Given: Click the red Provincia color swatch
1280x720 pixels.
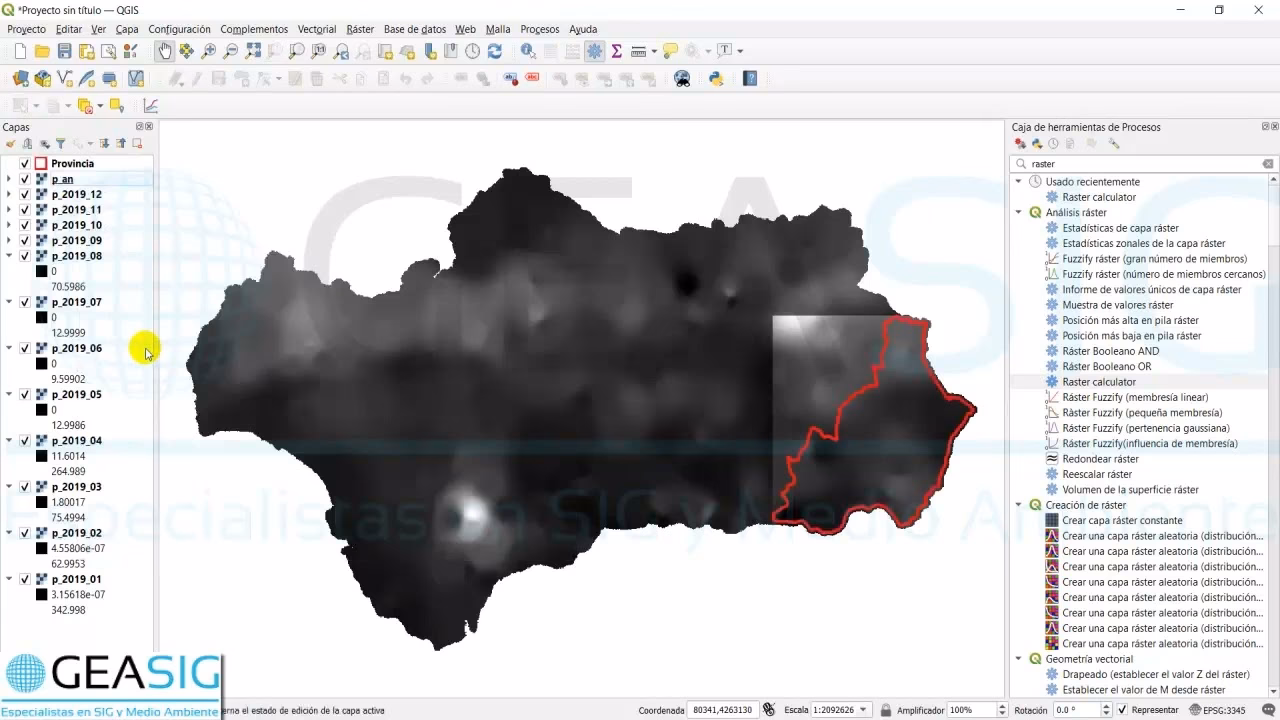Looking at the screenshot, I should click(41, 163).
